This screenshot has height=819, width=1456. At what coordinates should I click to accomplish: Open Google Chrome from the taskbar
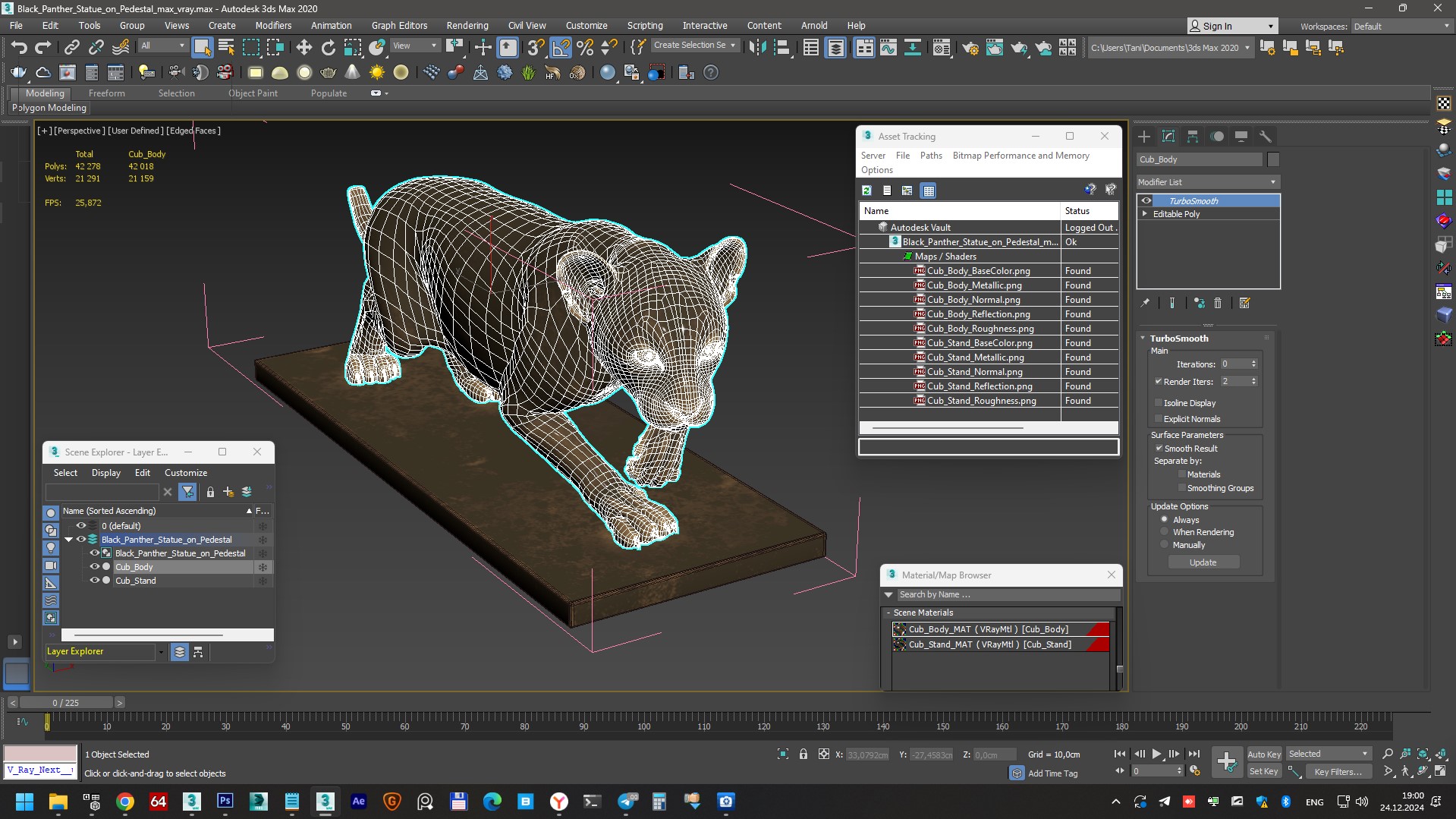[x=125, y=802]
